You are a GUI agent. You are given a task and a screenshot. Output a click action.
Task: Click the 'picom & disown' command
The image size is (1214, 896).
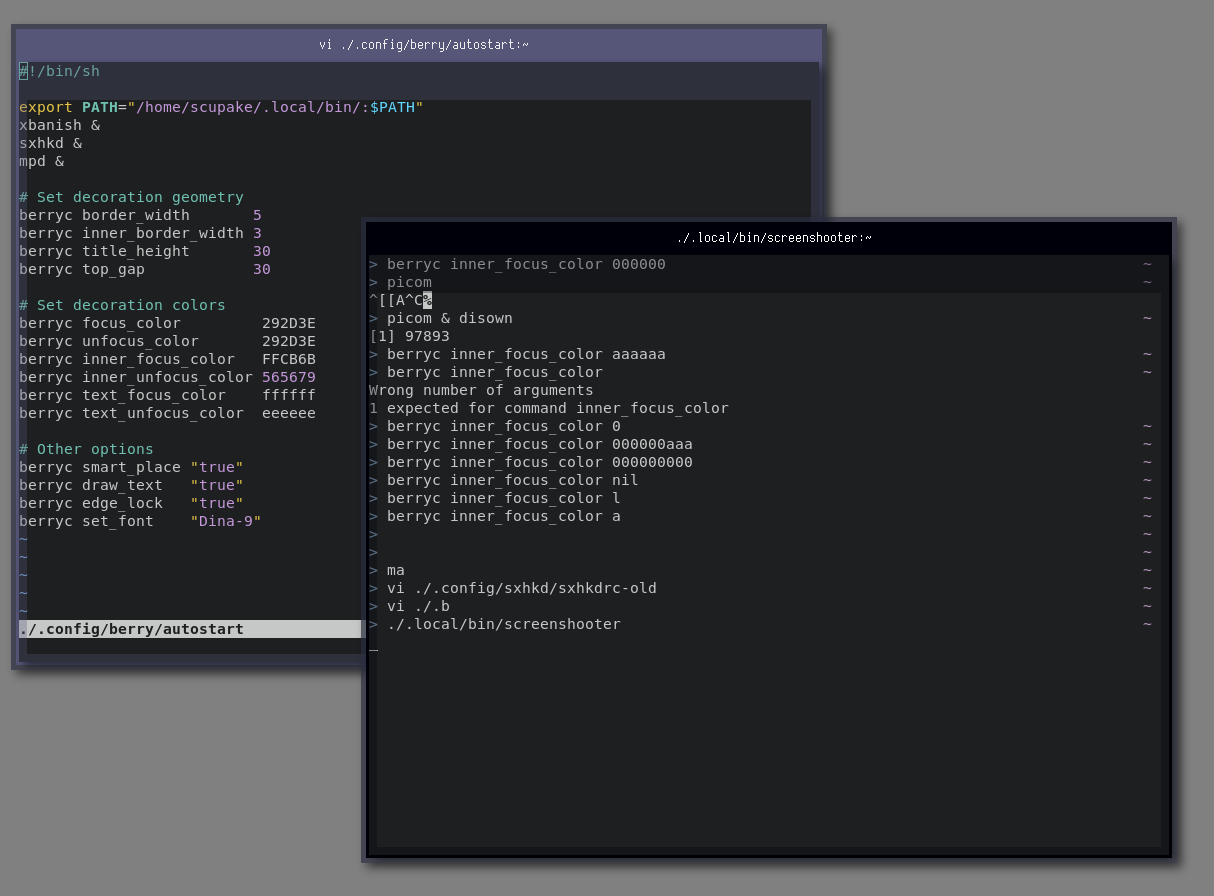(x=449, y=318)
